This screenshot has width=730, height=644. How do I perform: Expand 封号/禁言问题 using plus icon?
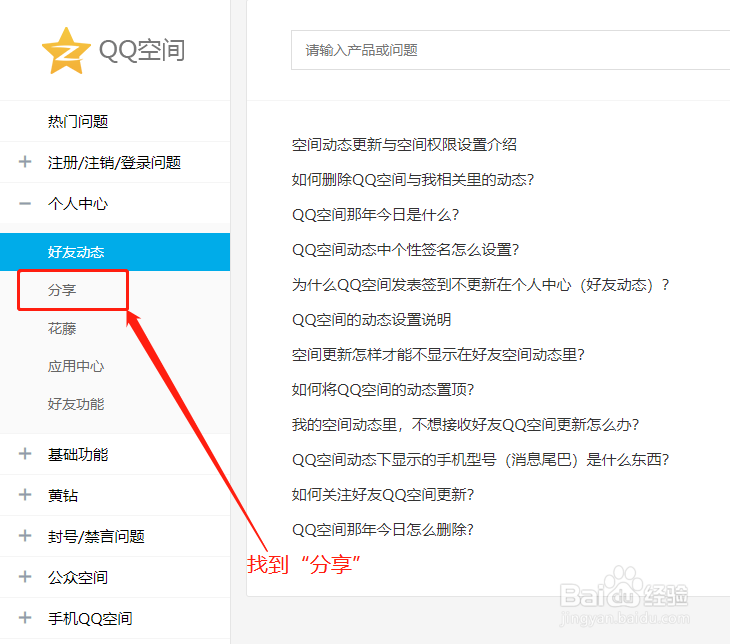pos(25,536)
